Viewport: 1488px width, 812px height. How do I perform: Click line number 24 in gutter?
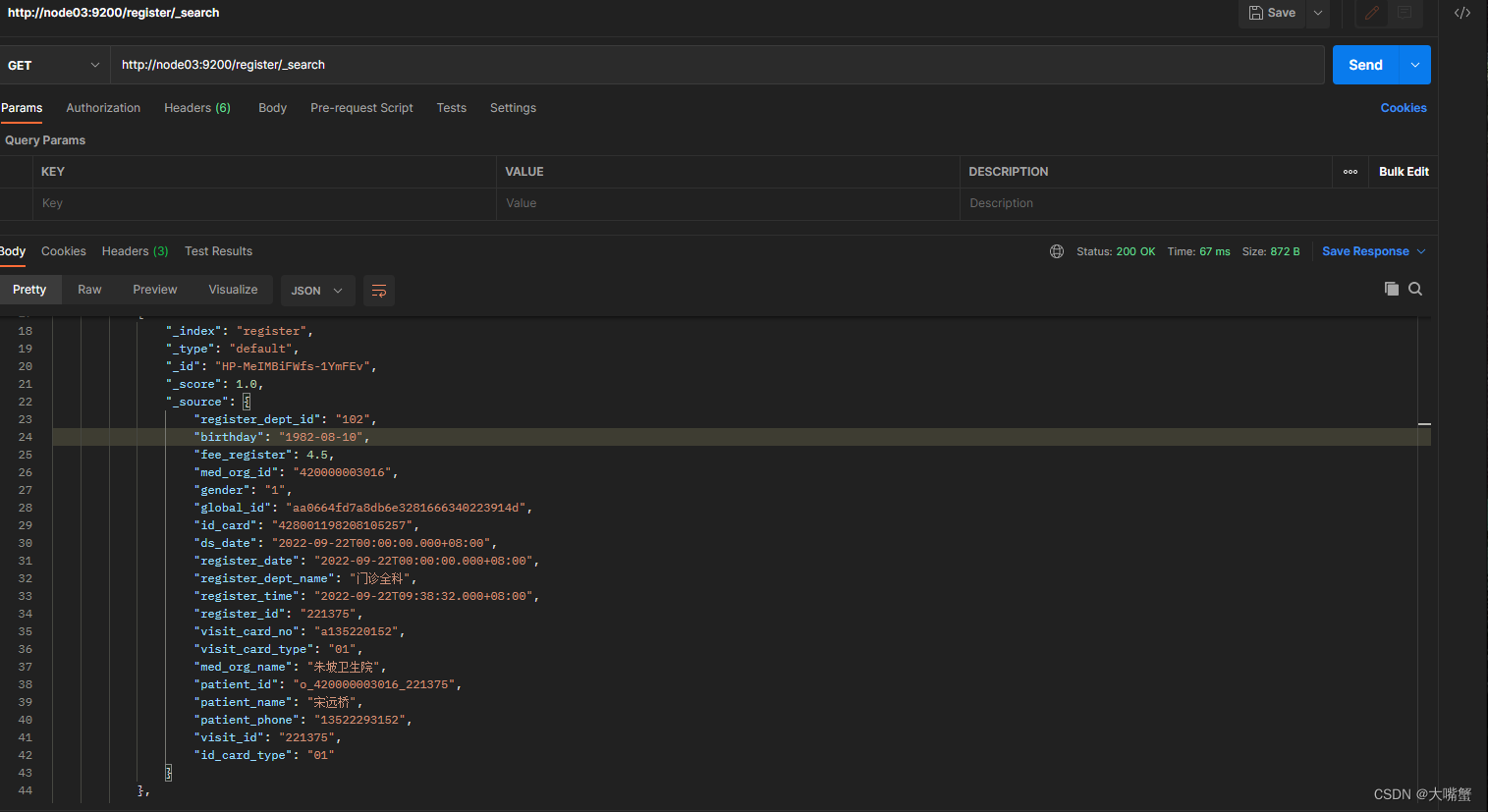26,437
